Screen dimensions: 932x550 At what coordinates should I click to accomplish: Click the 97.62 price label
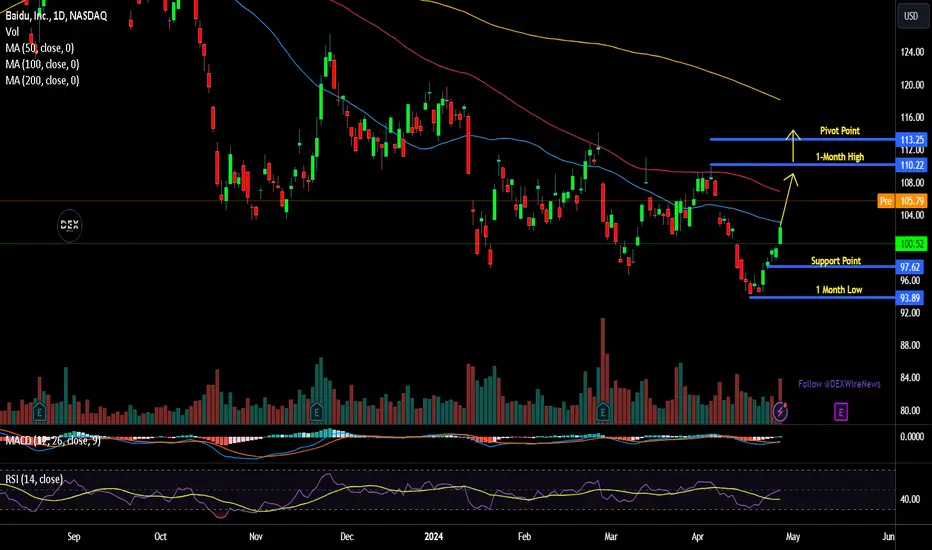click(x=911, y=267)
